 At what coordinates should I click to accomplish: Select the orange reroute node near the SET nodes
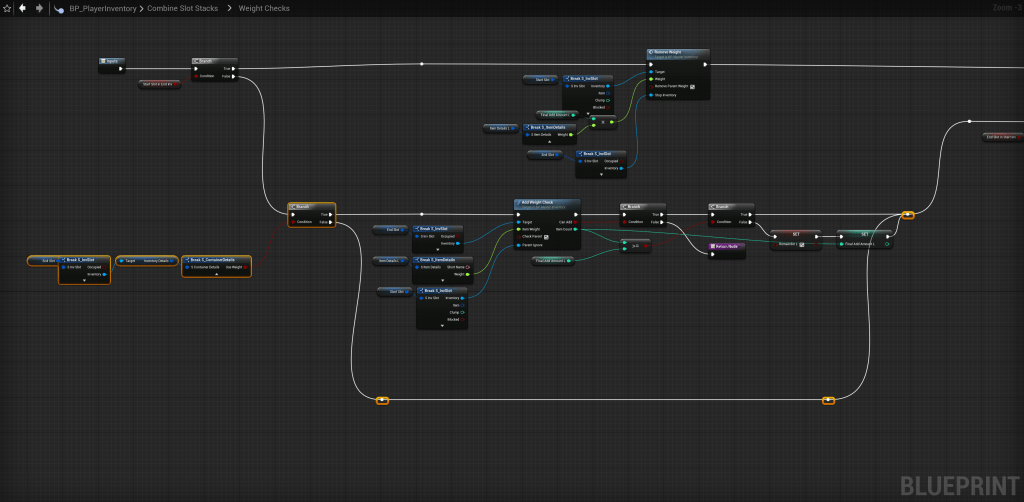908,214
